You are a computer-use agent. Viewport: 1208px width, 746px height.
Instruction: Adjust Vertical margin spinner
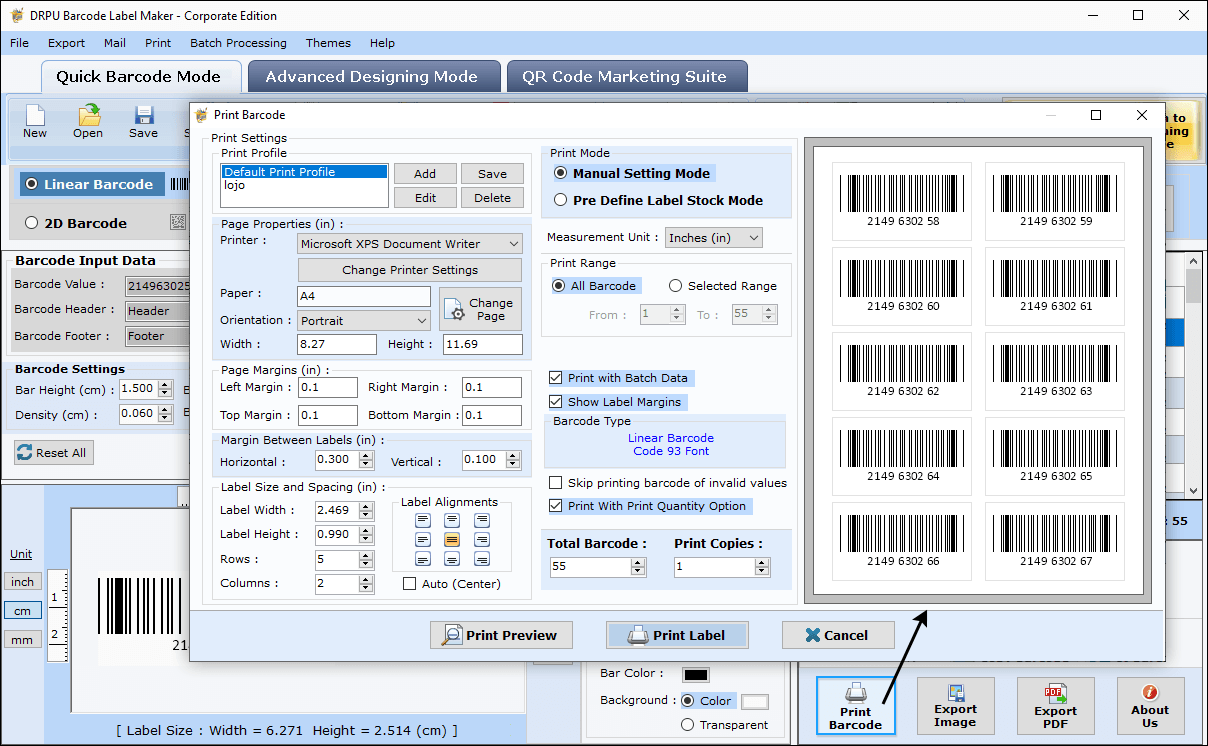click(514, 461)
